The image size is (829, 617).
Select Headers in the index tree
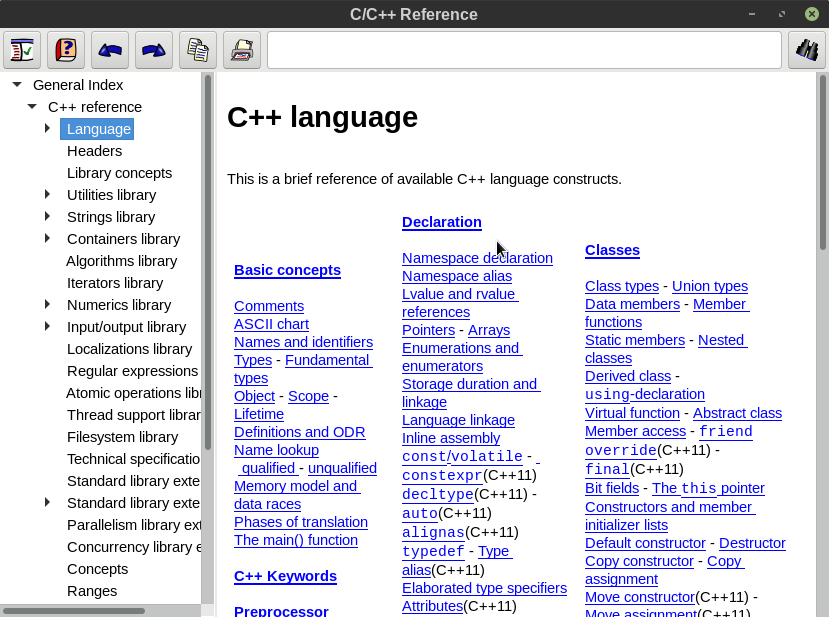click(94, 151)
